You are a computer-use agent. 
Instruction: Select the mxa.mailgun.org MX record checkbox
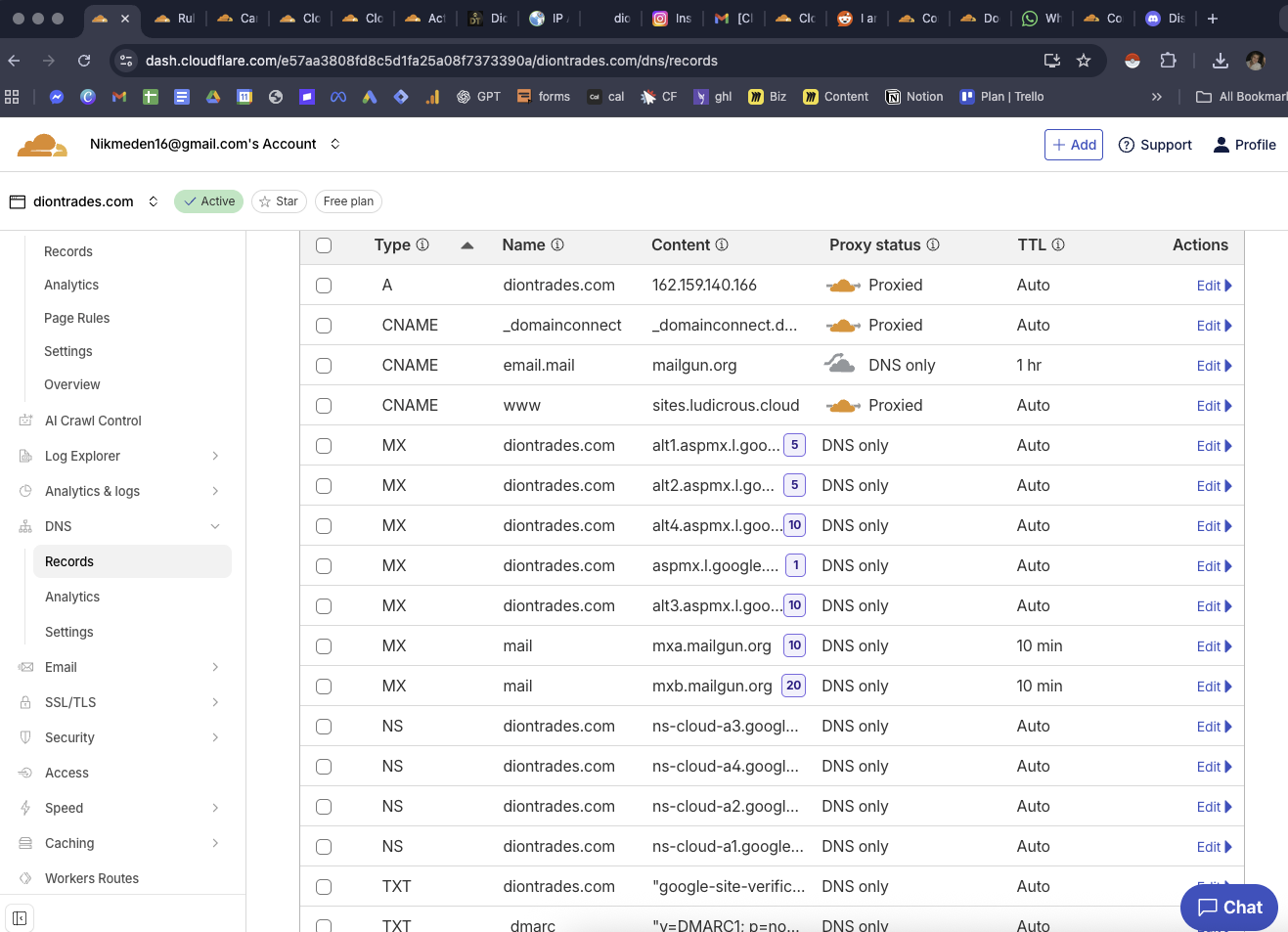(324, 646)
